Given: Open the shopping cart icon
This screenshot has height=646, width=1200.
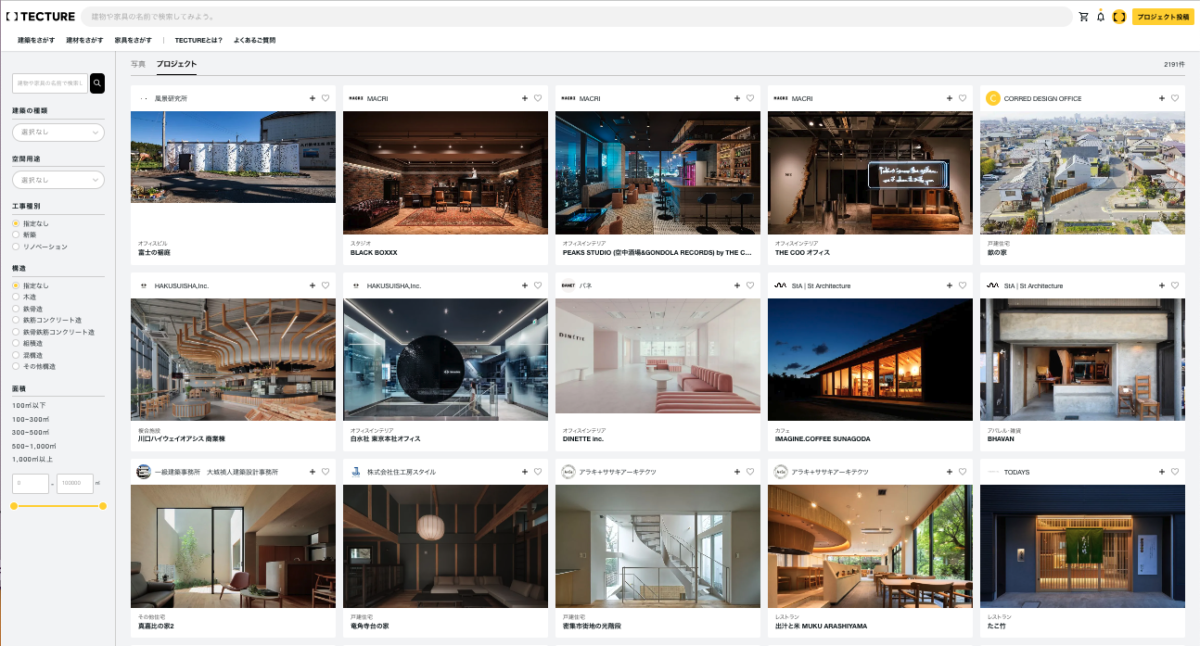Looking at the screenshot, I should coord(1083,17).
